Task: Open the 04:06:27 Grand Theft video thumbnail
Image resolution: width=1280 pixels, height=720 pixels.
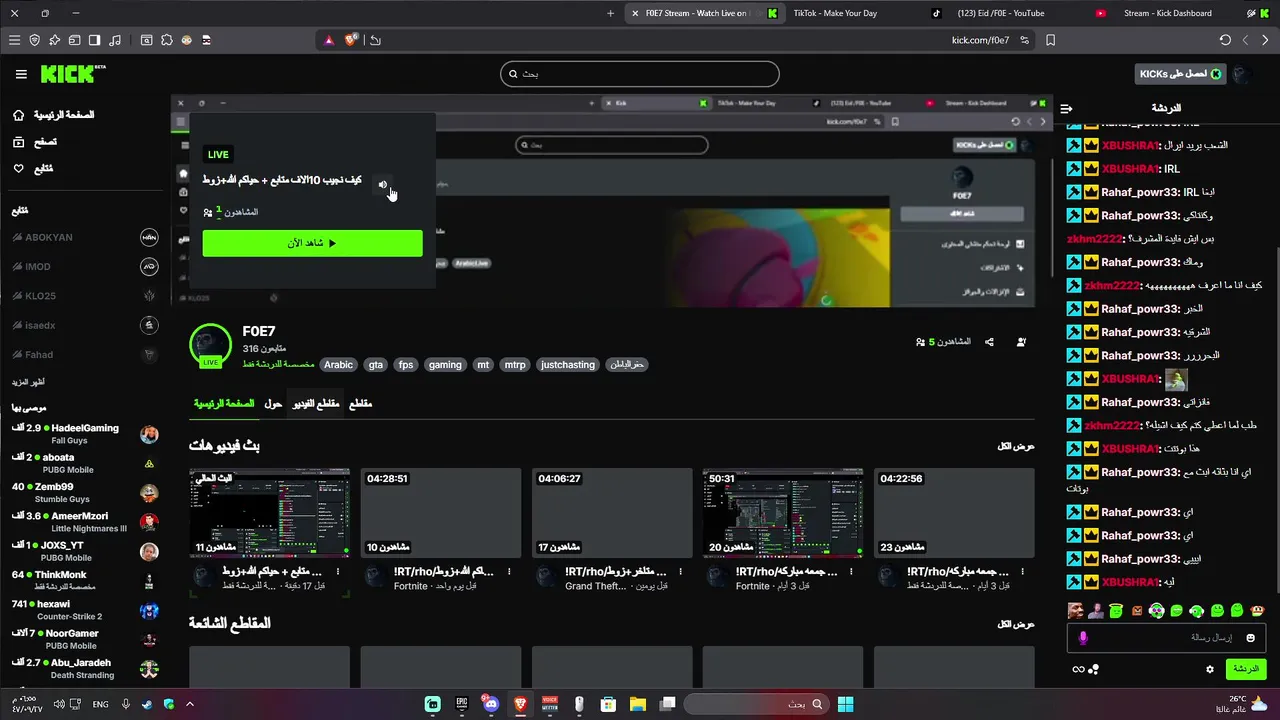Action: [x=612, y=513]
